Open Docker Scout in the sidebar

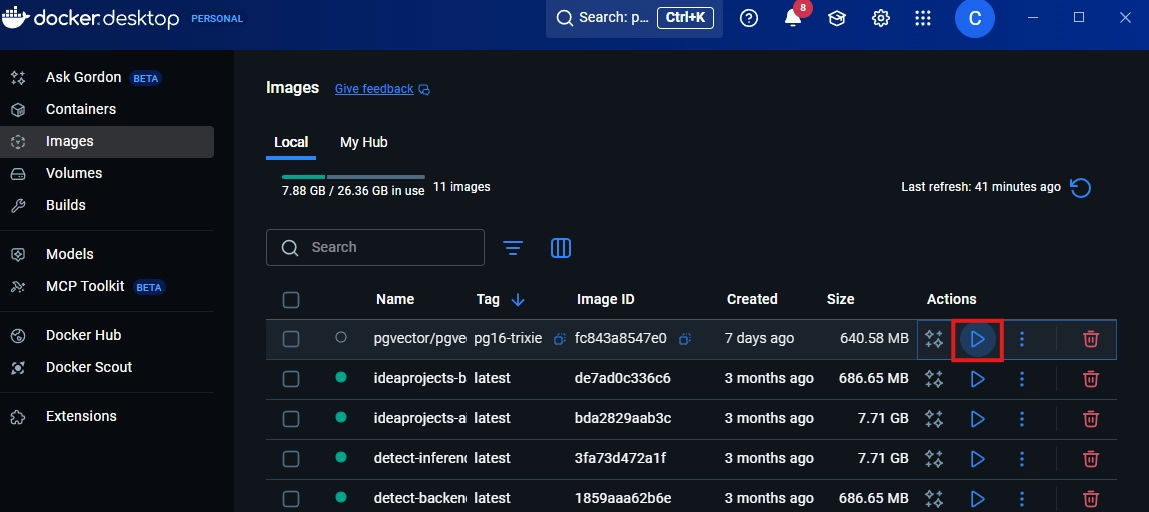(x=107, y=368)
